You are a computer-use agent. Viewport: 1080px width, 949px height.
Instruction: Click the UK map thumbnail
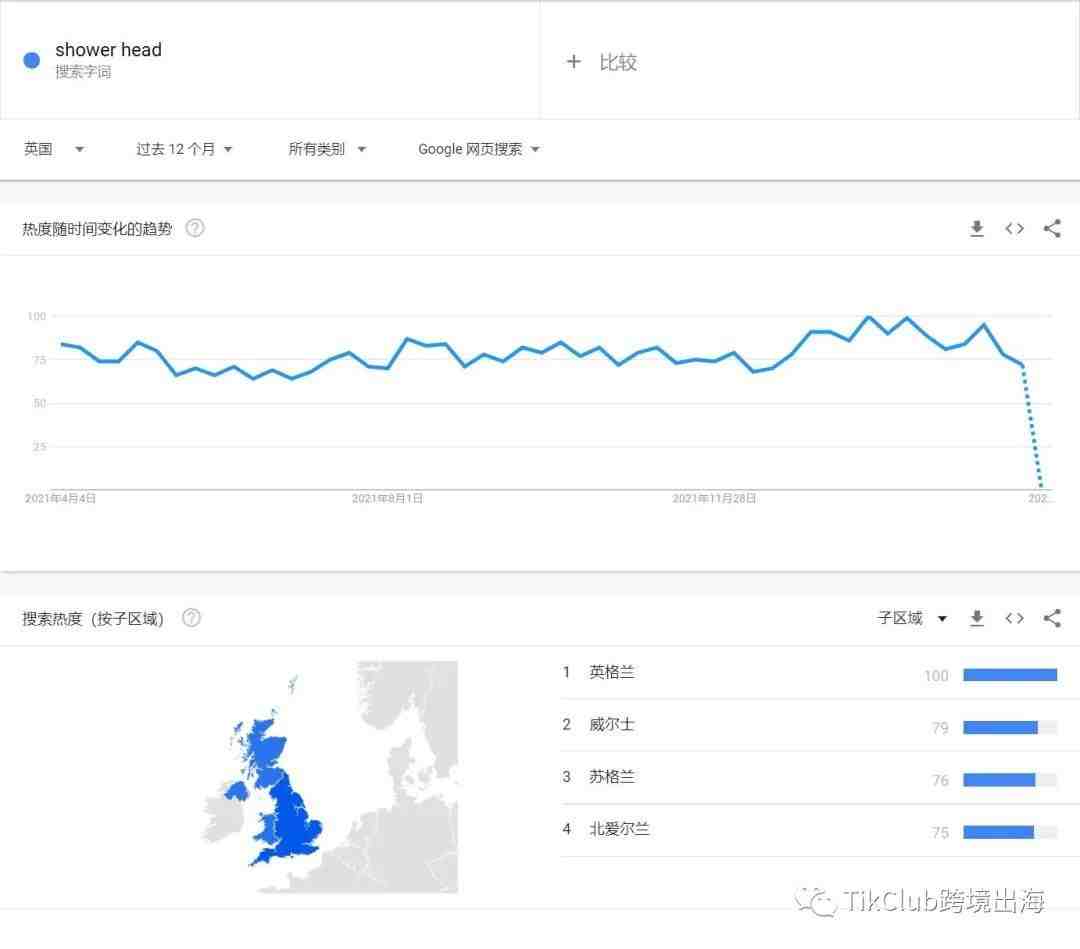(331, 776)
